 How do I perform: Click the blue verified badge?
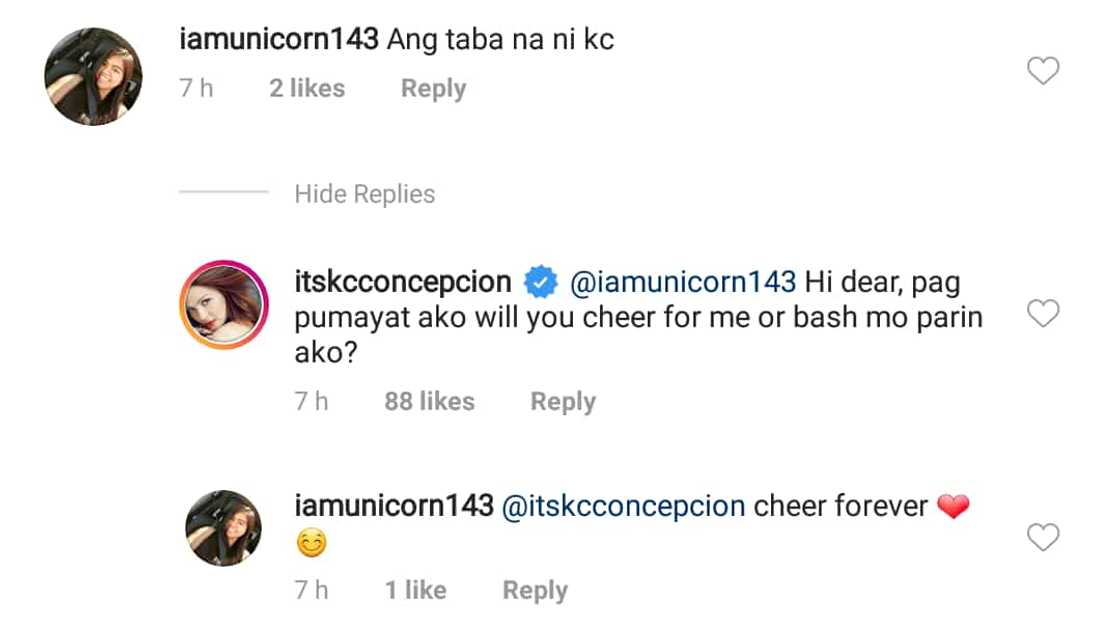point(540,284)
